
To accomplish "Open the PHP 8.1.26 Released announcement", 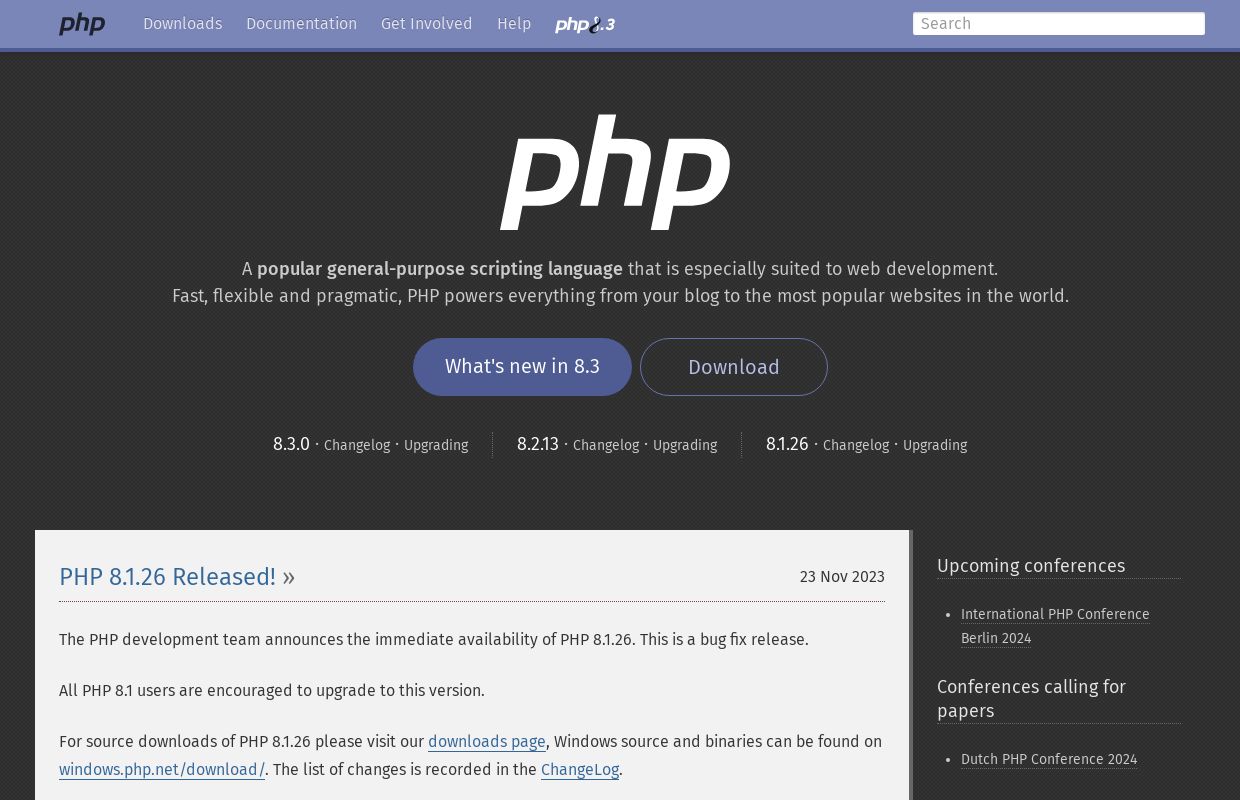I will [167, 577].
